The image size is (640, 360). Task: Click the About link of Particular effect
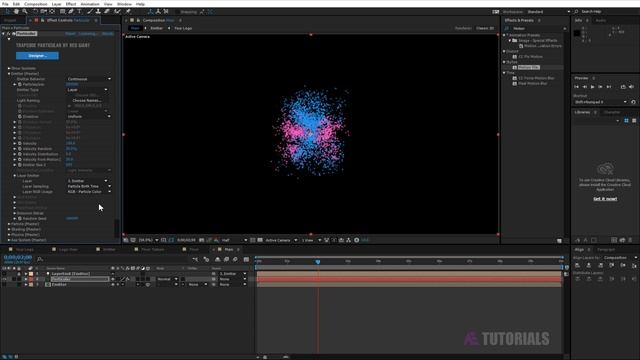[x=108, y=33]
